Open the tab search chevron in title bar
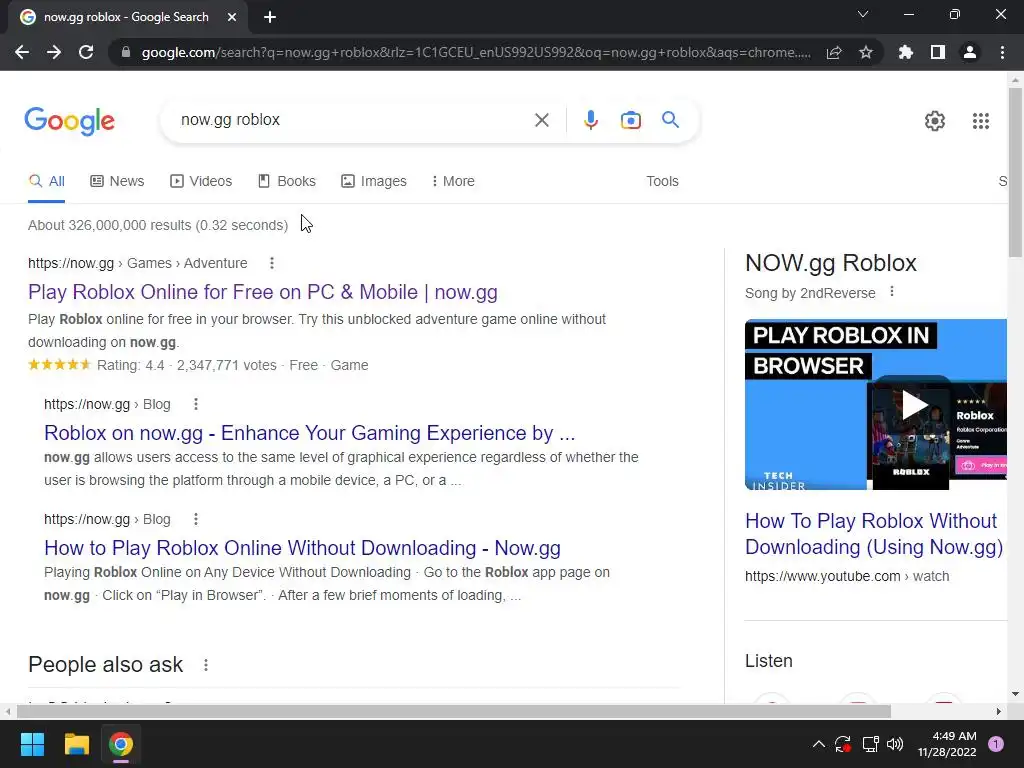This screenshot has height=768, width=1024. pyautogui.click(x=863, y=14)
